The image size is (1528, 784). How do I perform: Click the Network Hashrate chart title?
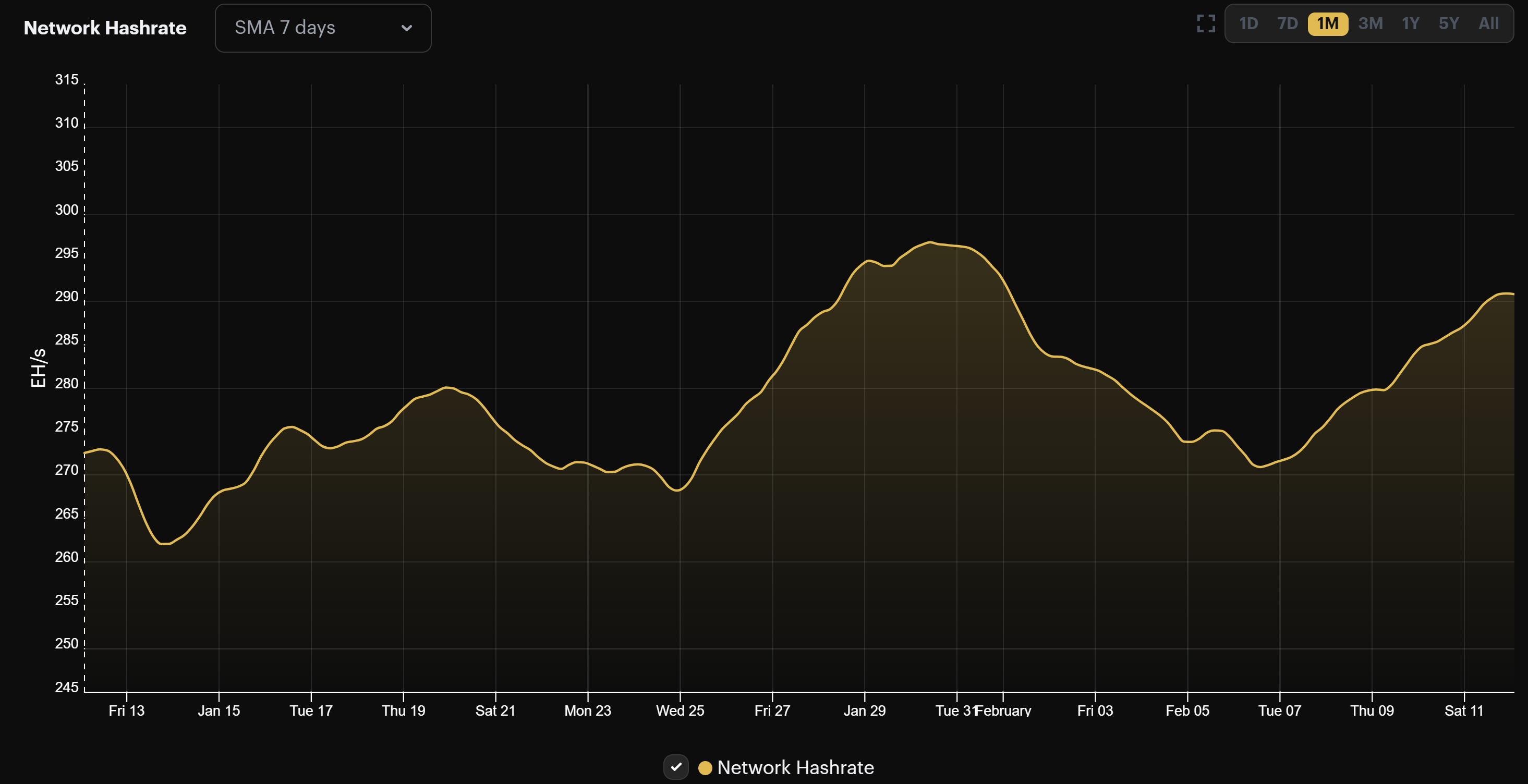pos(104,27)
